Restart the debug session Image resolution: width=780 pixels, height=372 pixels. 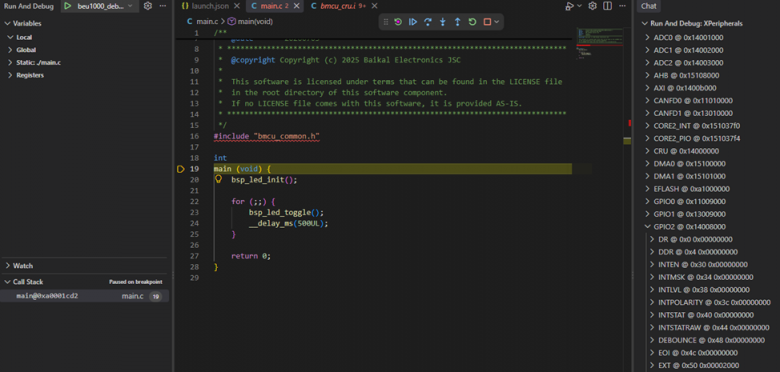click(473, 22)
